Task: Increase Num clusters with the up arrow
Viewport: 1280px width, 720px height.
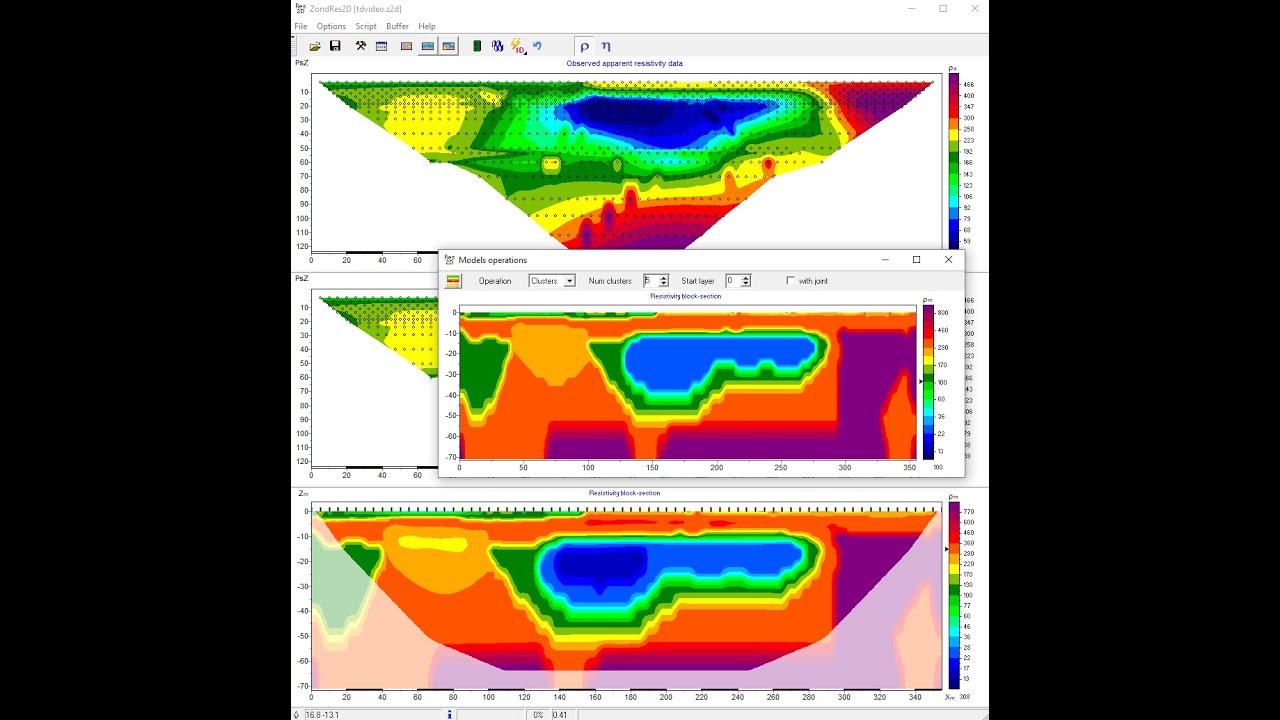Action: tap(664, 278)
